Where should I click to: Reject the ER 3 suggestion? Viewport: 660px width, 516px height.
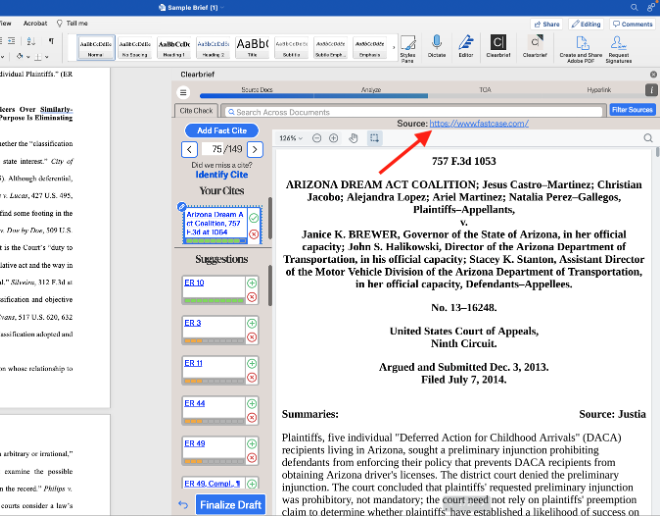253,337
